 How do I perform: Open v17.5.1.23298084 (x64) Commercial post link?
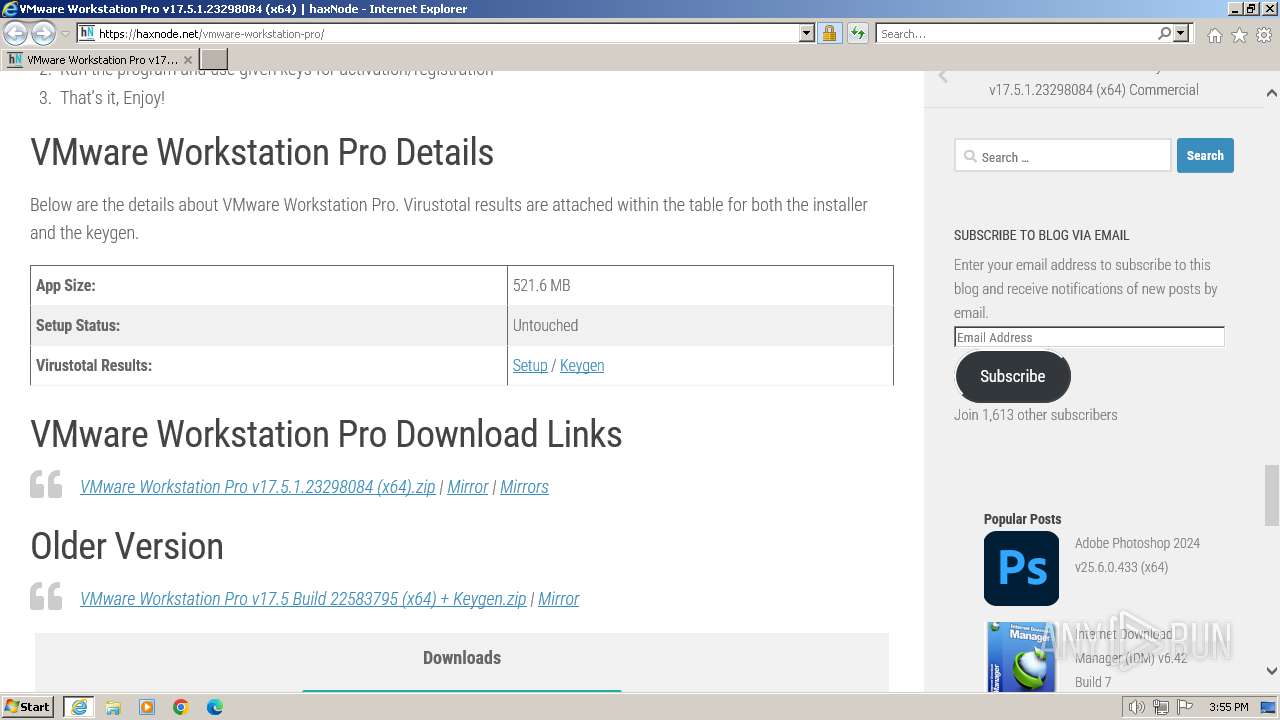tap(1093, 90)
